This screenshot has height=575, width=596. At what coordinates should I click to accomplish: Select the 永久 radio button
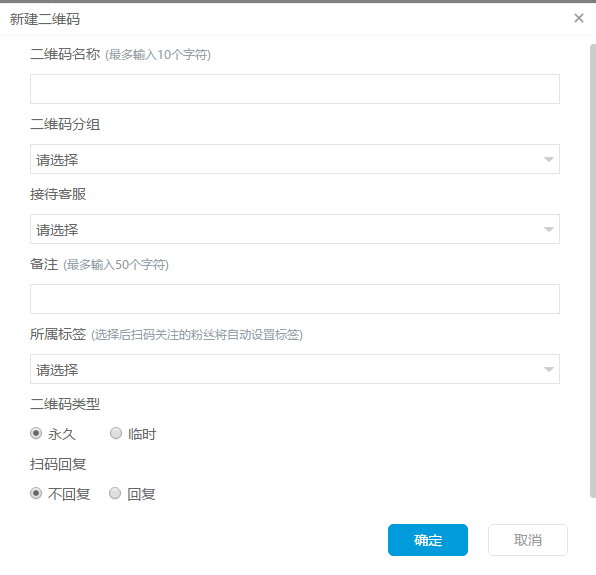click(36, 433)
